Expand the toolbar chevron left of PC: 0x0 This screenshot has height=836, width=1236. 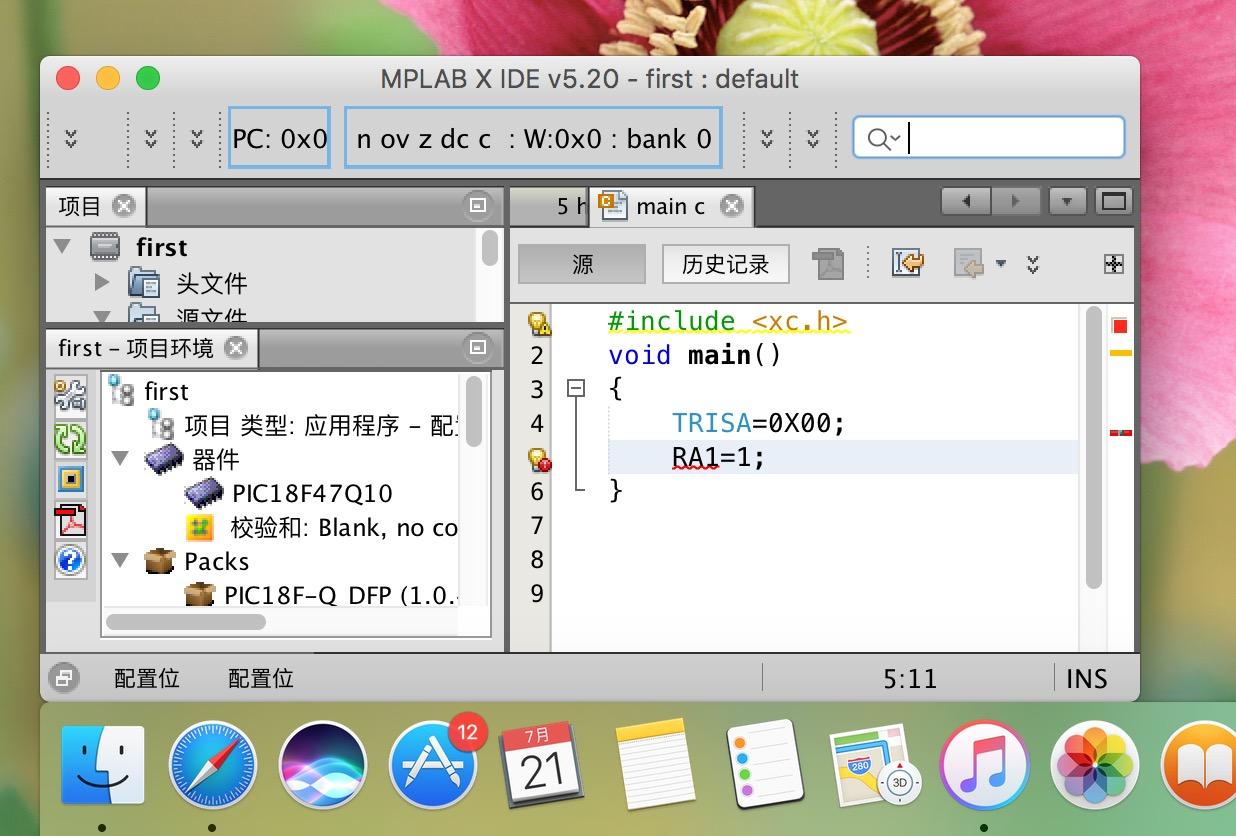[x=197, y=138]
